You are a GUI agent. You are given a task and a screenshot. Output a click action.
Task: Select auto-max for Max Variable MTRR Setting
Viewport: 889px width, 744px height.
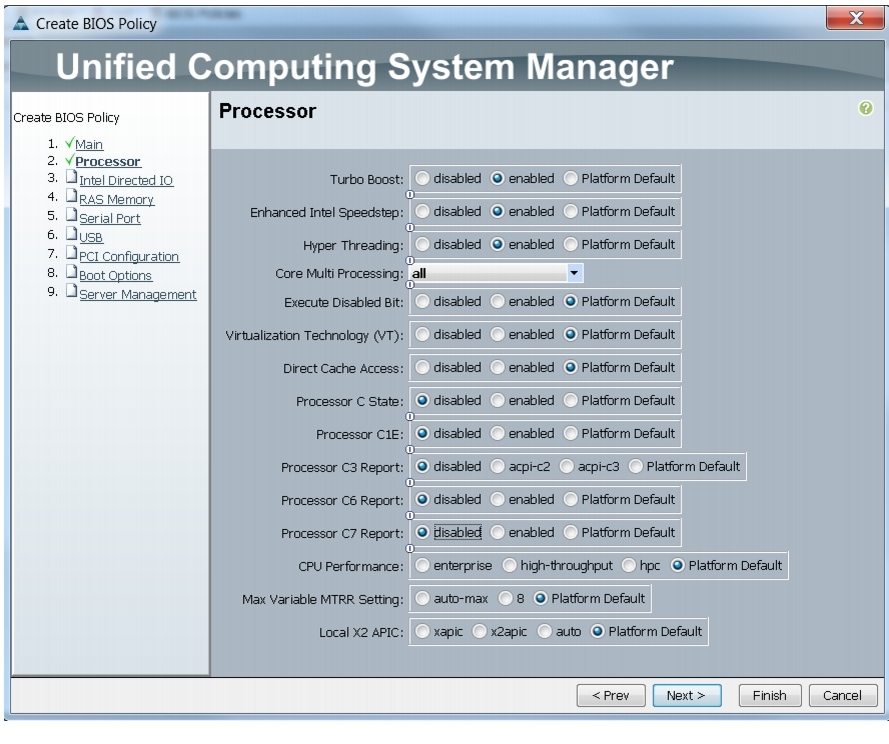[x=422, y=598]
